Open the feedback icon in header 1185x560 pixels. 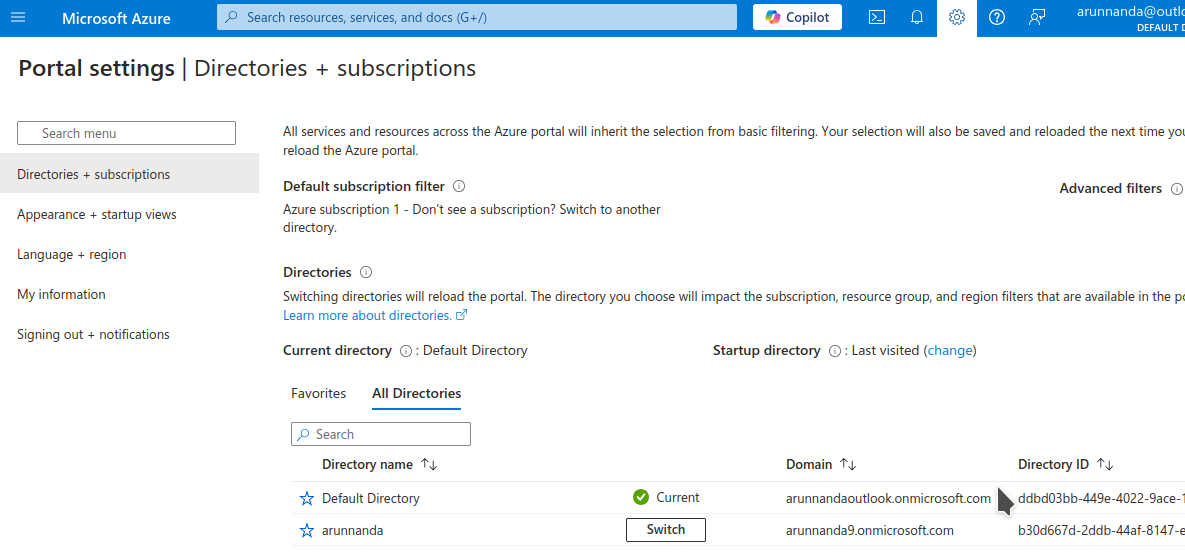pyautogui.click(x=1037, y=18)
